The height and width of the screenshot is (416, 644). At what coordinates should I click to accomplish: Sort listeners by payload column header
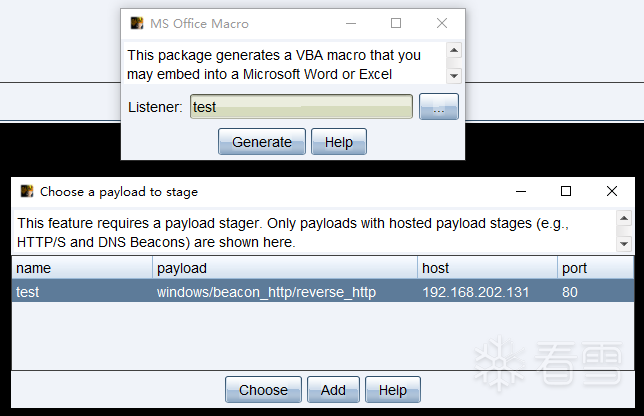coord(285,268)
